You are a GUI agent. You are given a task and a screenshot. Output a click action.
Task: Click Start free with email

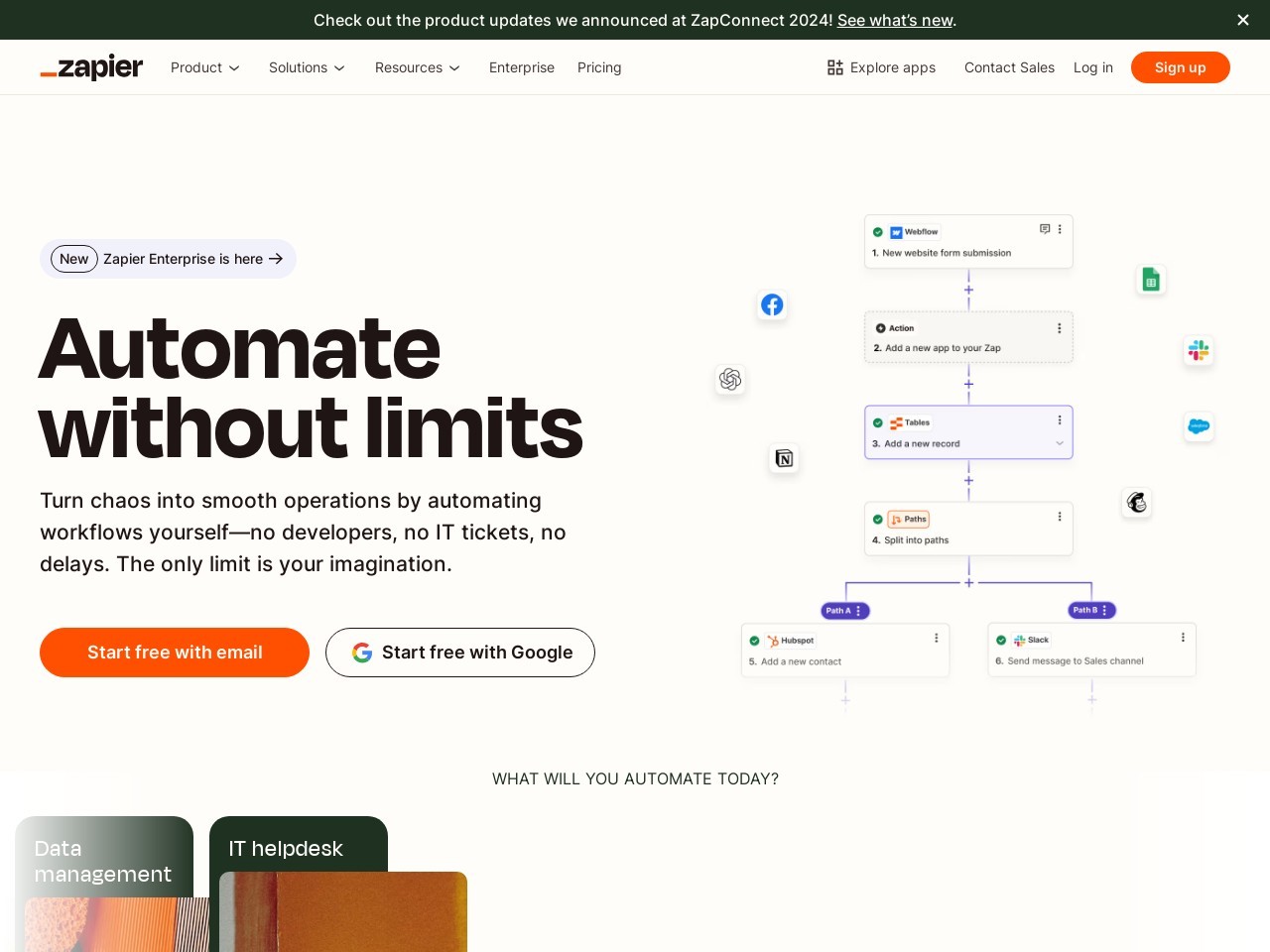click(x=175, y=653)
